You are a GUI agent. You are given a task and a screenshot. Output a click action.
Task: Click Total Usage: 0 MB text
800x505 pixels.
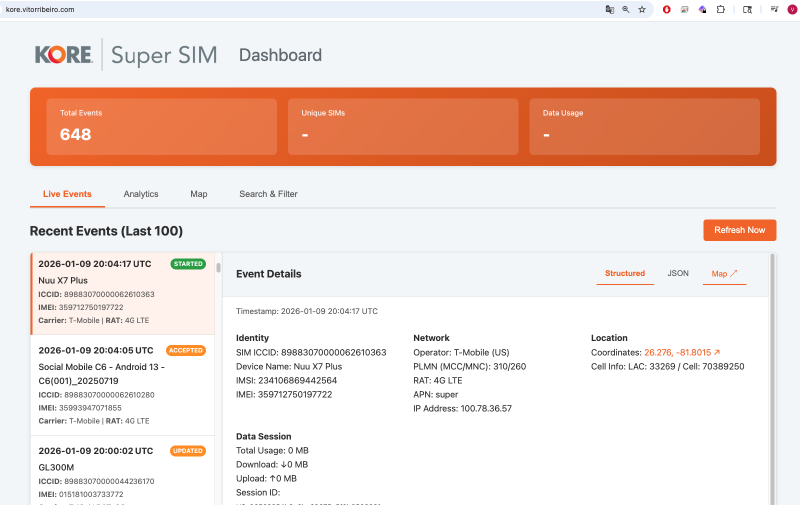[272, 450]
